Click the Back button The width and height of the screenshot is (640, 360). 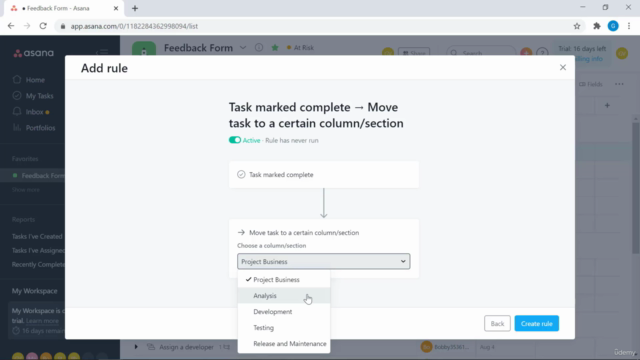click(x=497, y=323)
